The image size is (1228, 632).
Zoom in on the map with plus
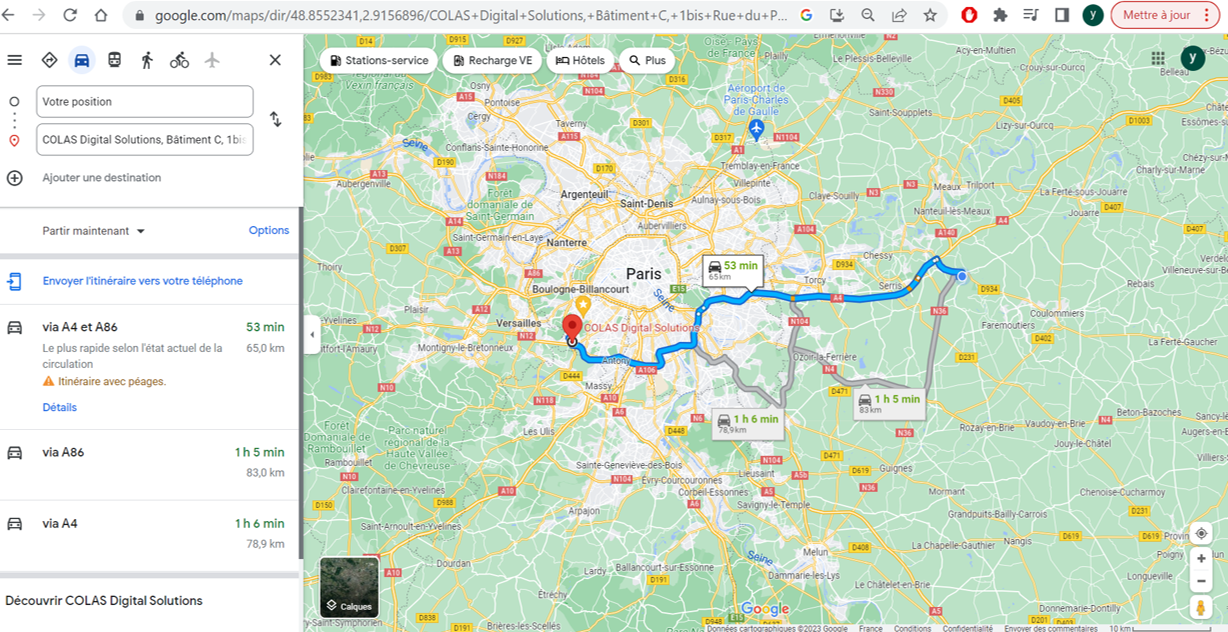pos(1201,559)
